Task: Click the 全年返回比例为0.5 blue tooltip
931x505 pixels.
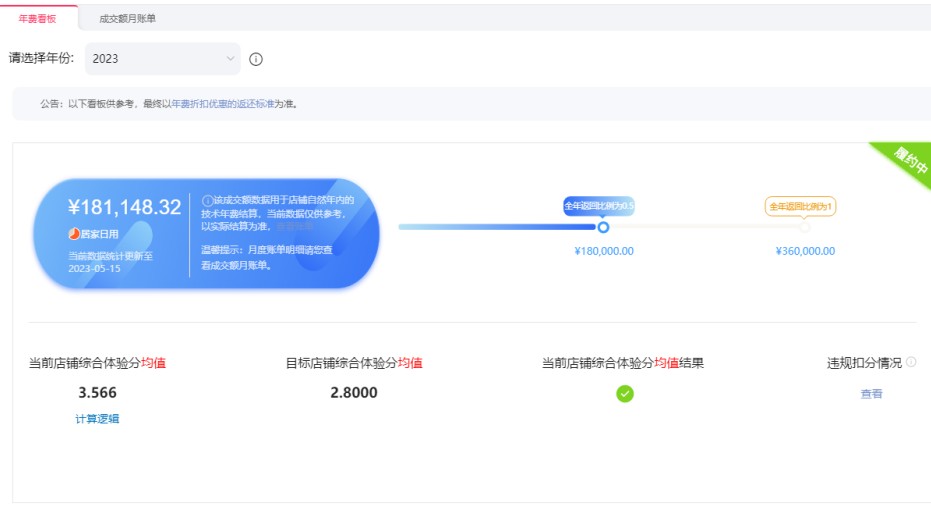Action: coord(599,206)
